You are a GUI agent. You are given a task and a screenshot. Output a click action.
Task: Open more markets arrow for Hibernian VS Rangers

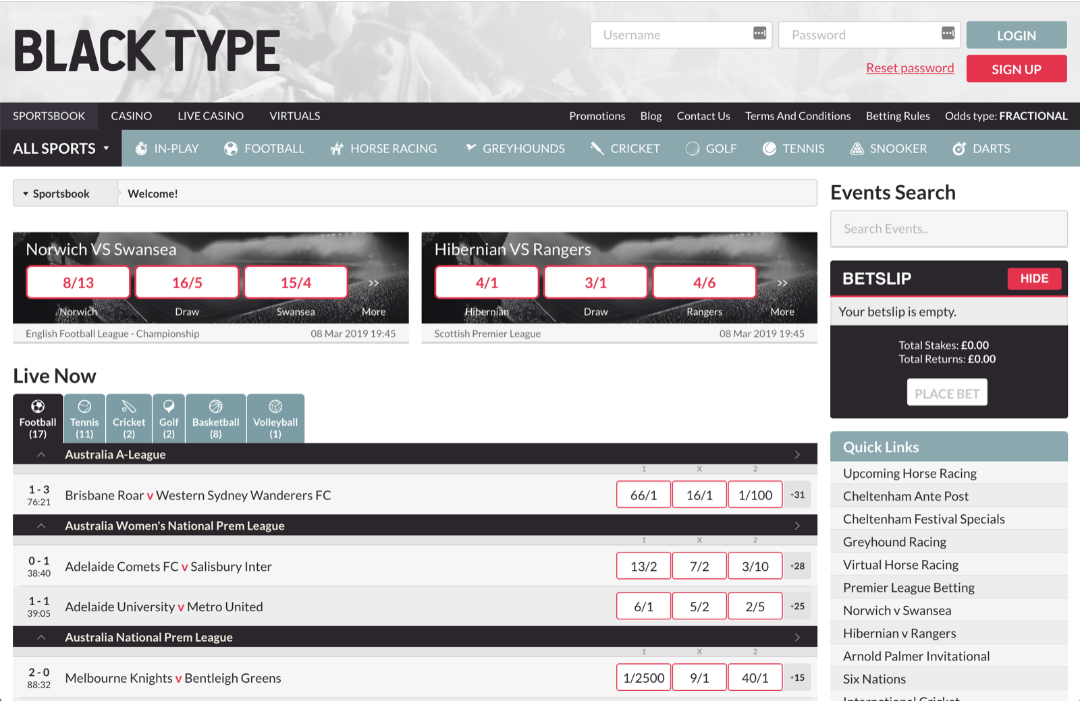pos(782,283)
